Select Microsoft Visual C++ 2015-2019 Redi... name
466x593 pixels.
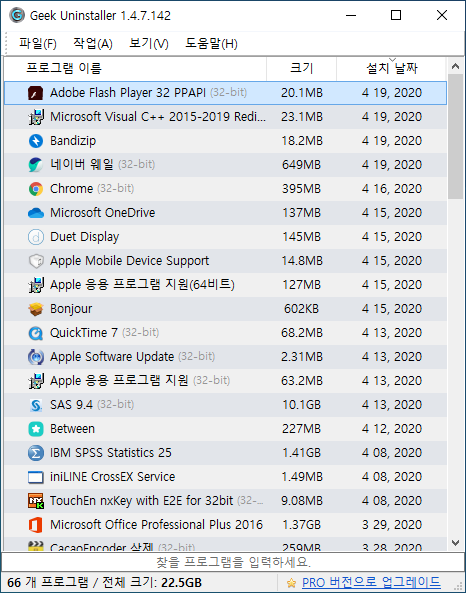[158, 117]
